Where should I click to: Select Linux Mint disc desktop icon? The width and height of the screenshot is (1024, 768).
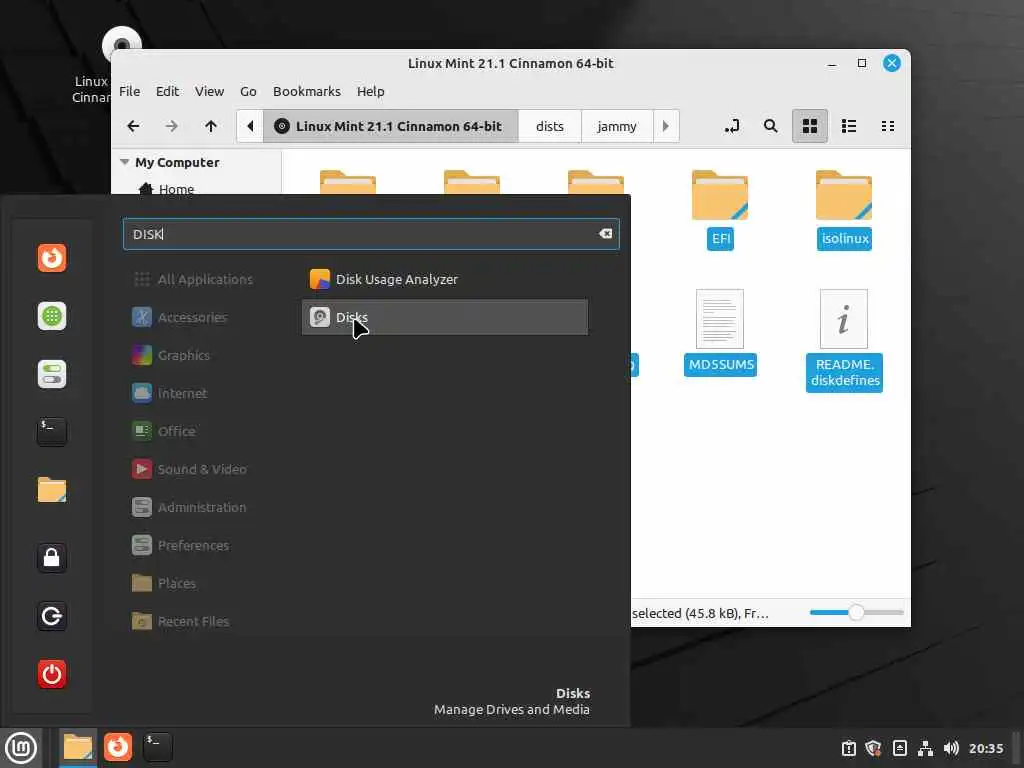tap(104, 65)
